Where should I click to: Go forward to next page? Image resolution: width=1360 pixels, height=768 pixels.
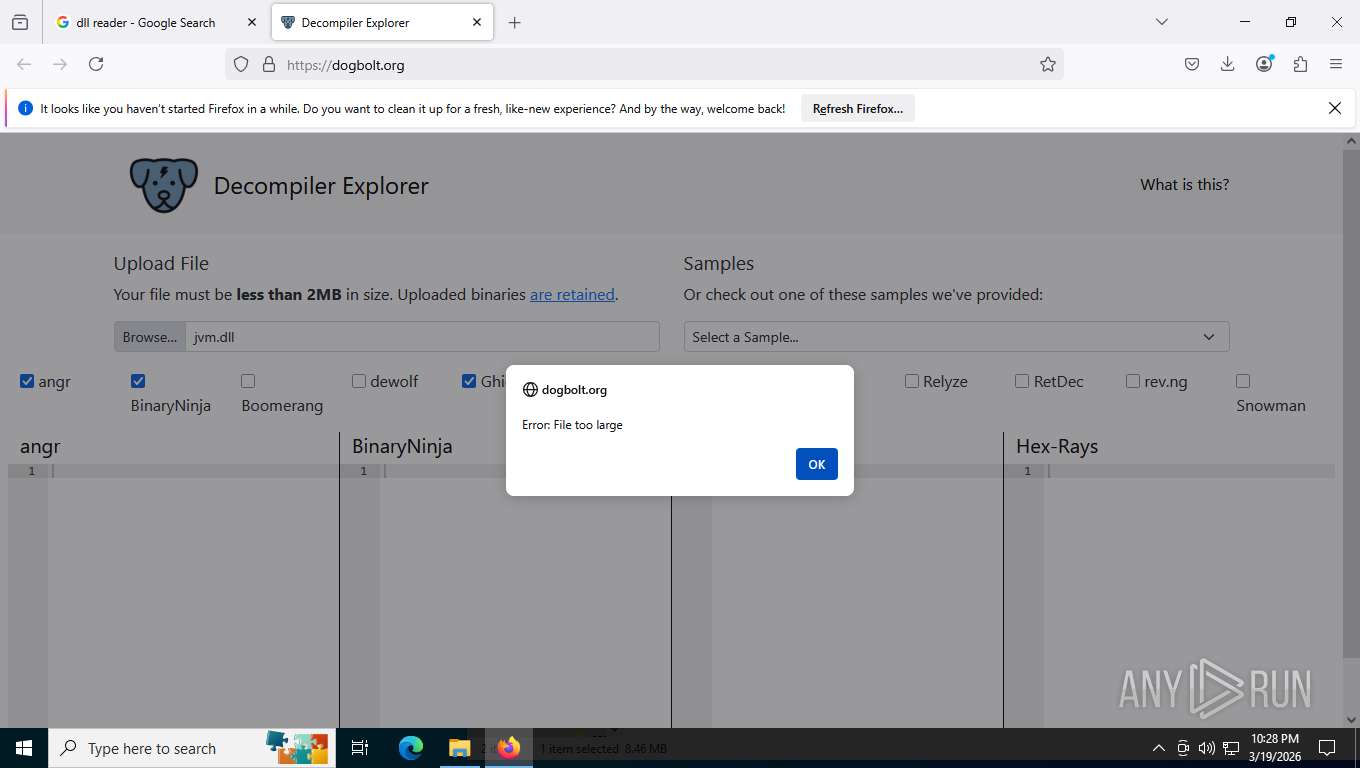(x=60, y=64)
